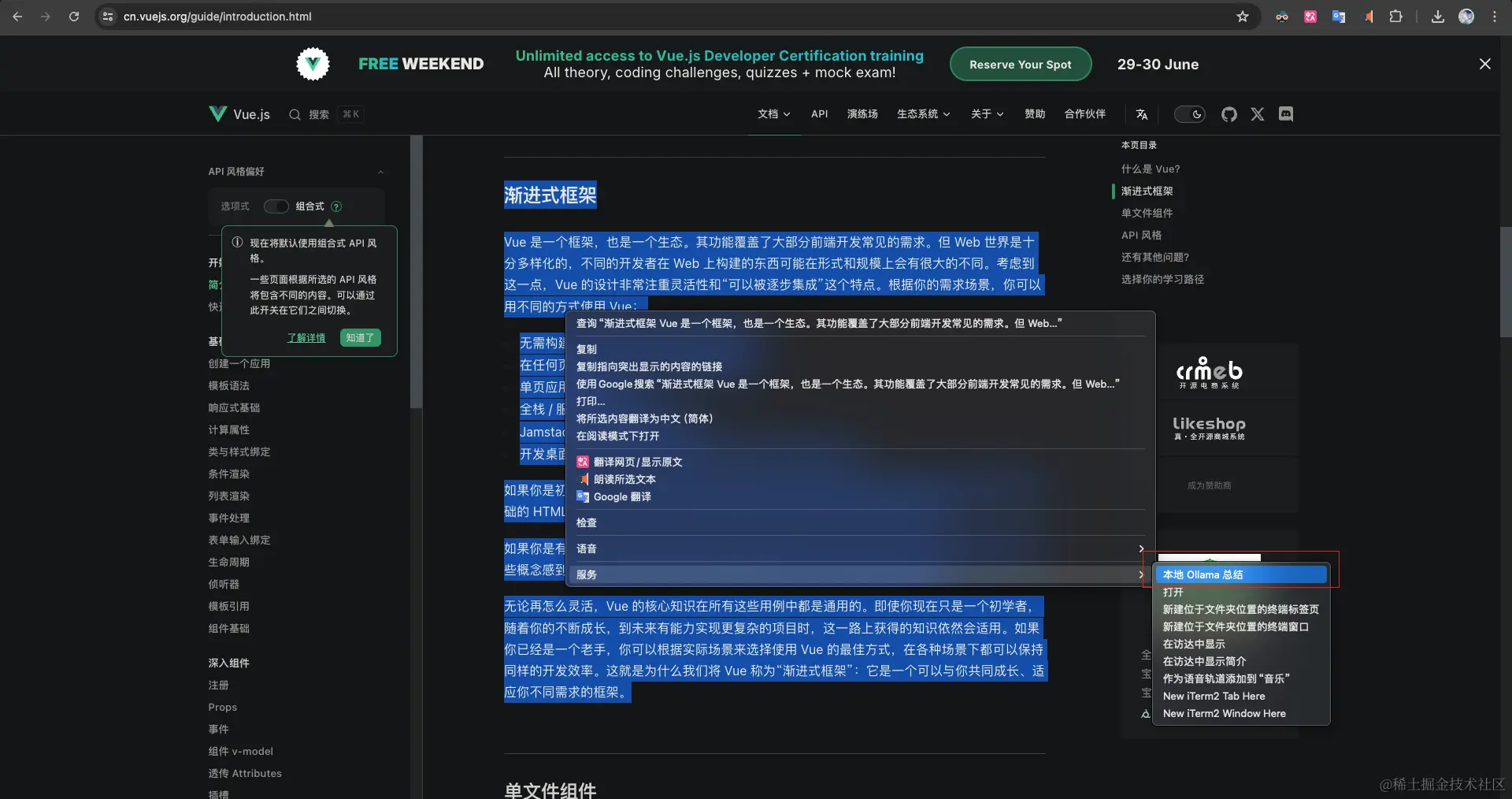Click the Vue.js logo in navbar
1512x799 pixels.
coord(239,114)
